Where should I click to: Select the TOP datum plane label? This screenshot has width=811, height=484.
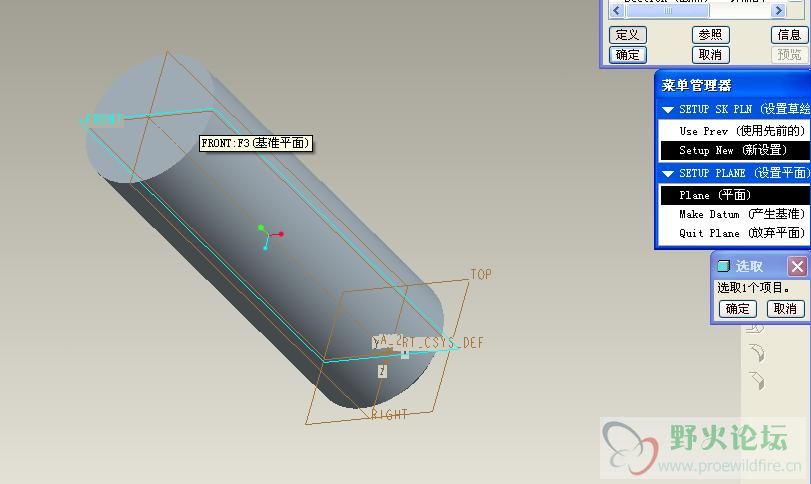pyautogui.click(x=480, y=274)
